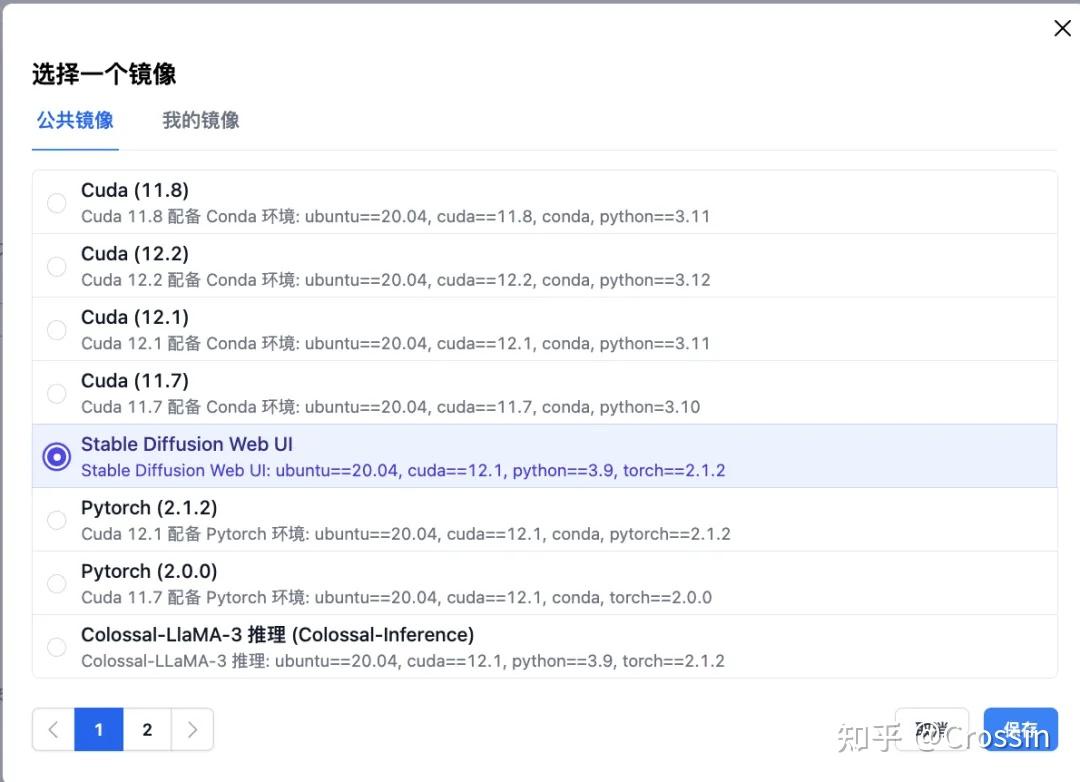Go to previous page arrow
The width and height of the screenshot is (1080, 782).
[x=54, y=730]
